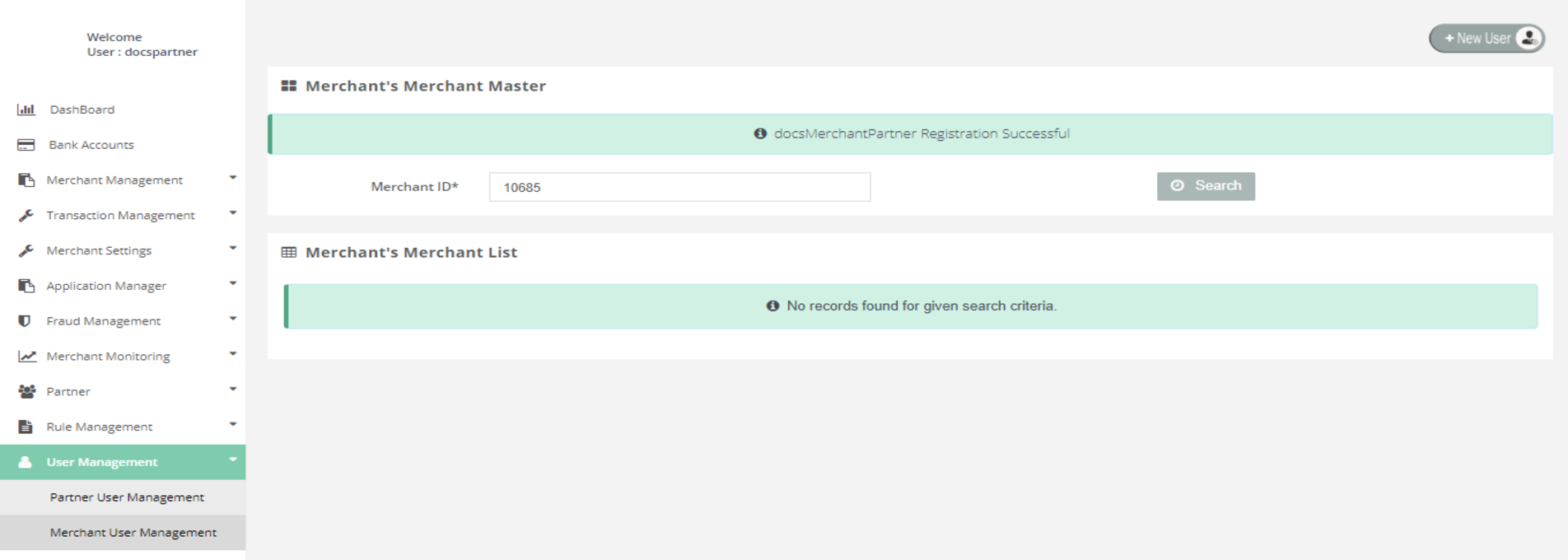Click the Partner group icon
Screen dimensions: 1568x560
pyautogui.click(x=27, y=392)
